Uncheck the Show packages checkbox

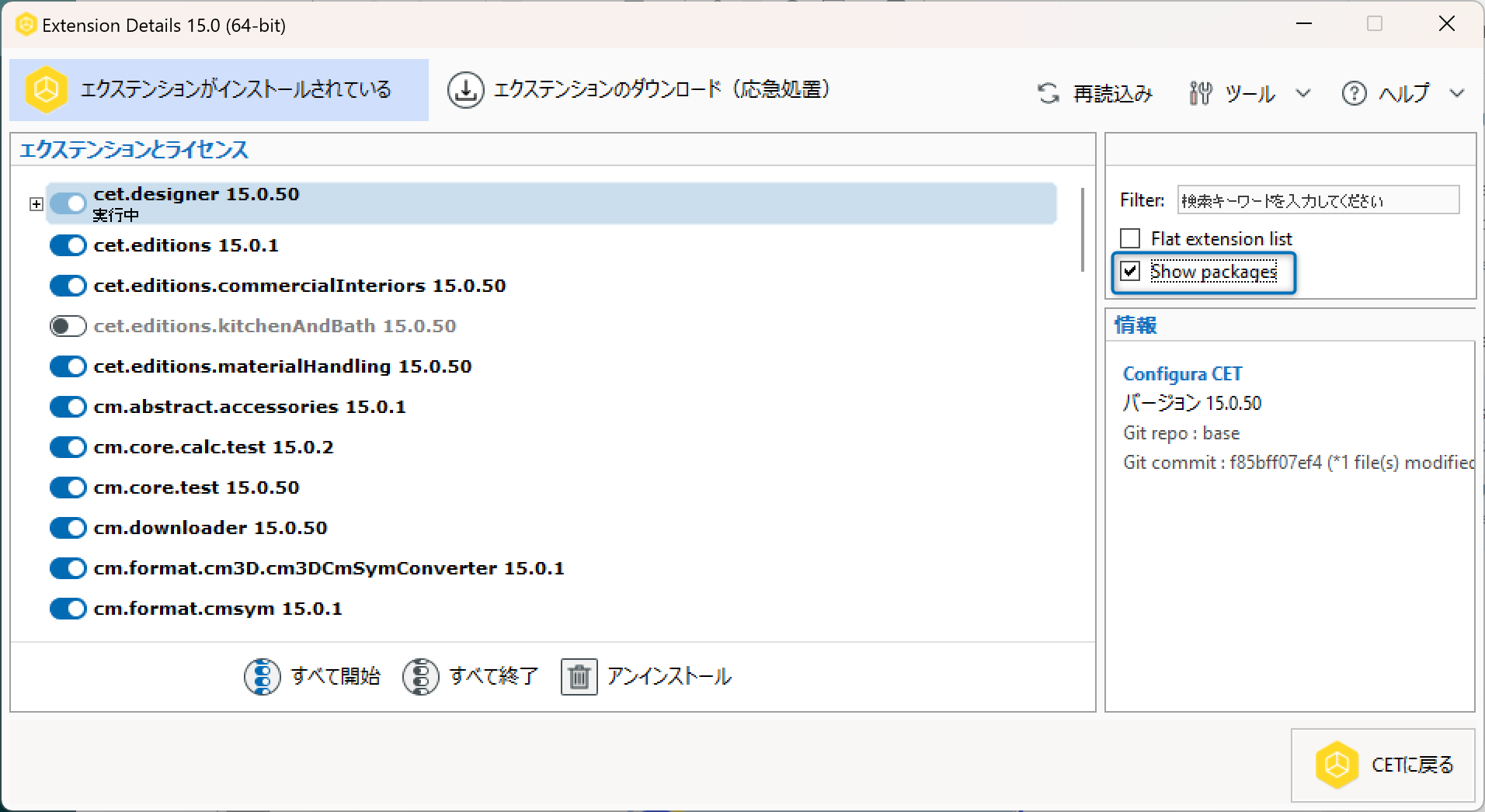[1130, 271]
